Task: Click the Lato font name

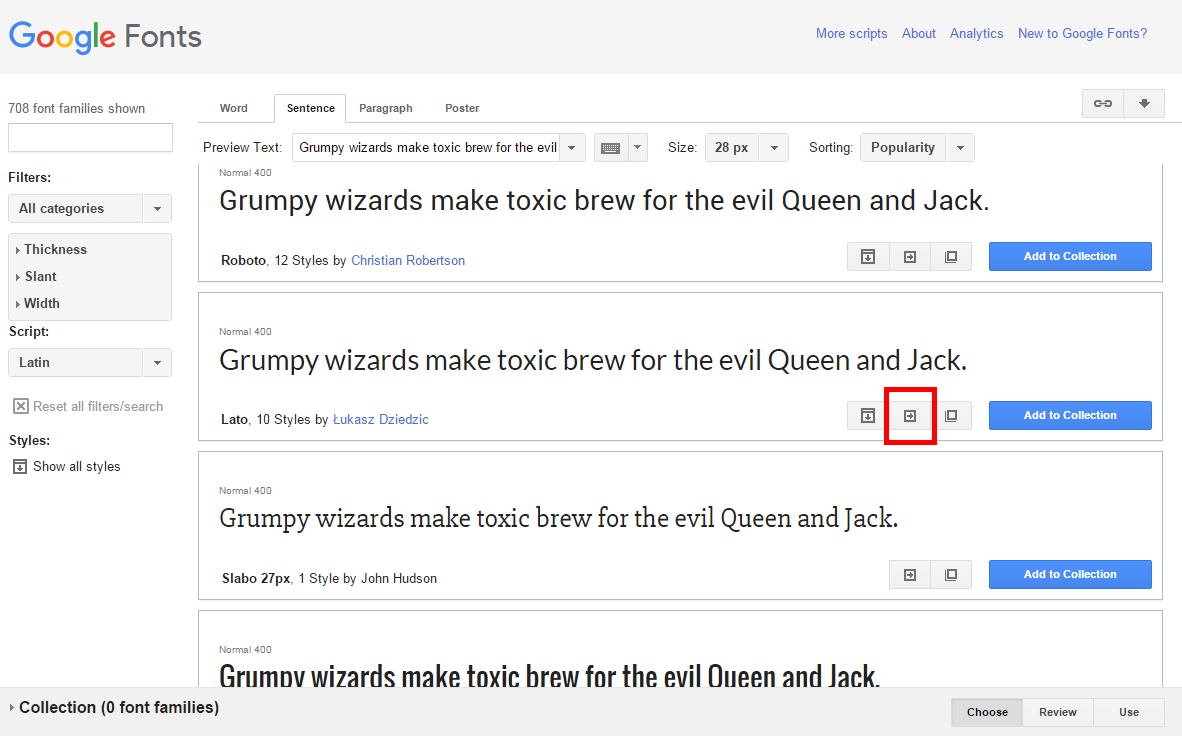Action: click(234, 419)
